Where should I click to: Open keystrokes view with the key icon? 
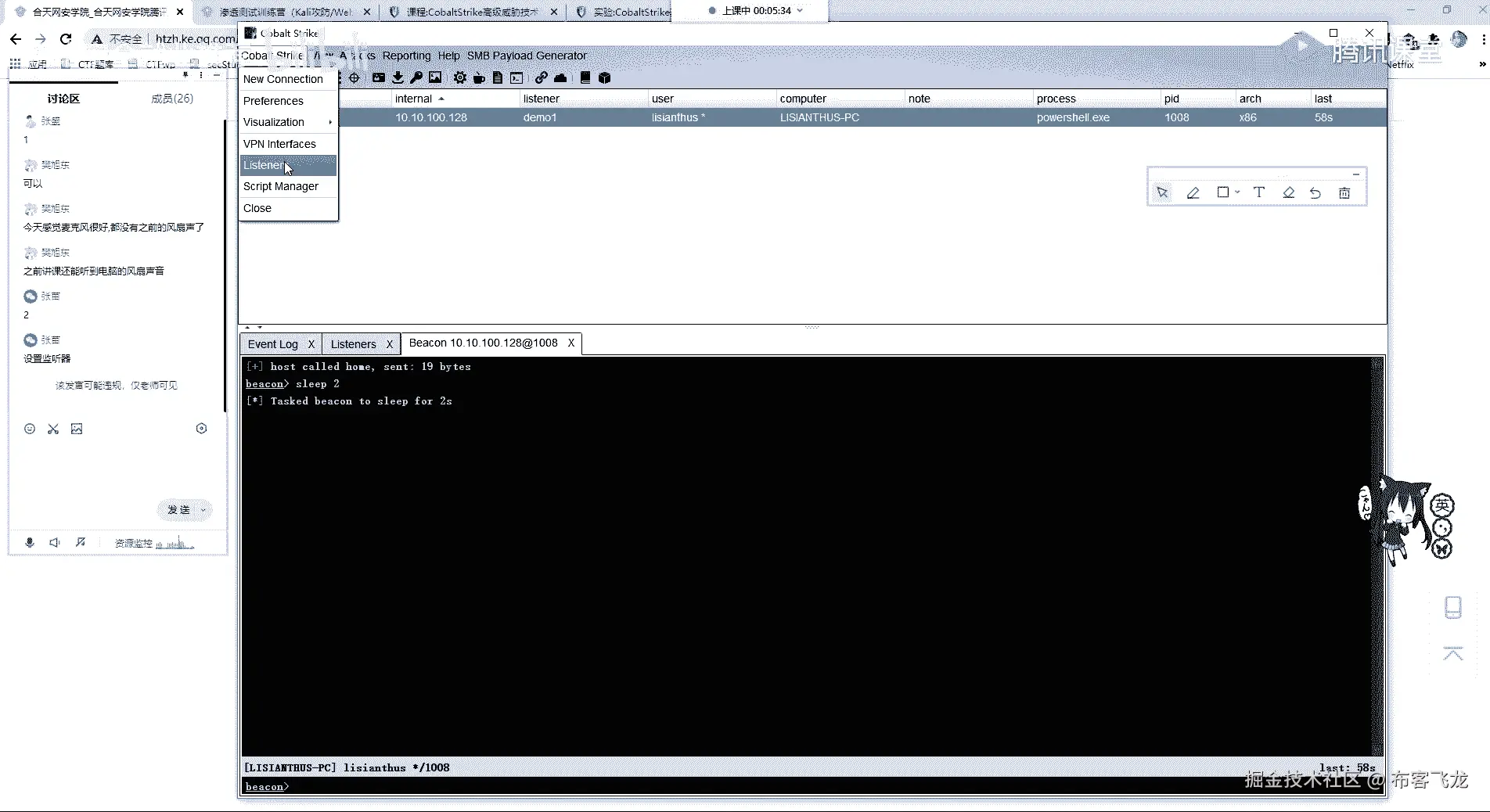click(416, 77)
